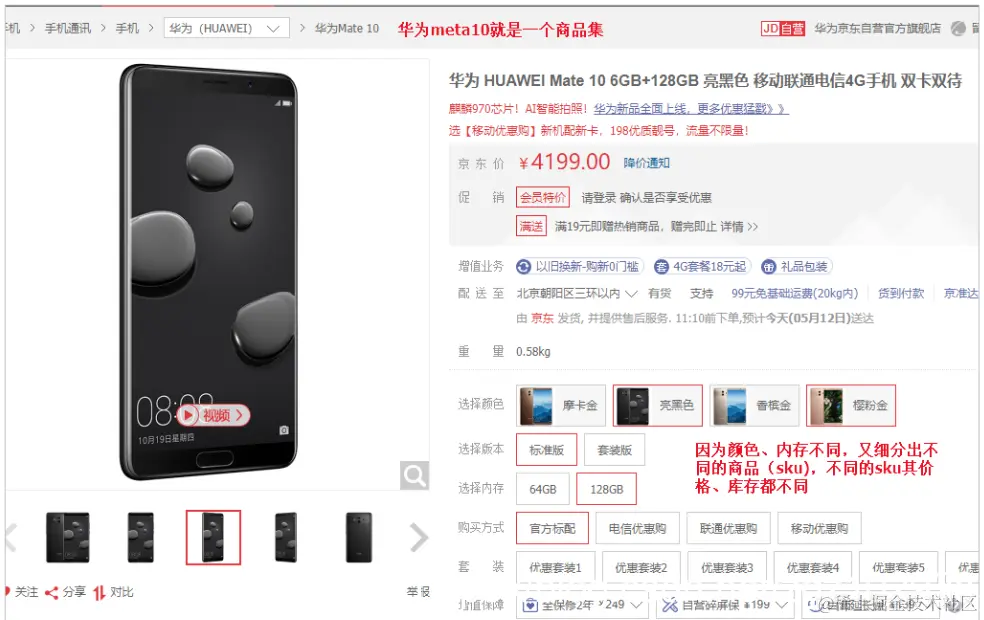Open 以旧换新 trade-in service icon
The height and width of the screenshot is (620, 984).
pyautogui.click(x=523, y=267)
